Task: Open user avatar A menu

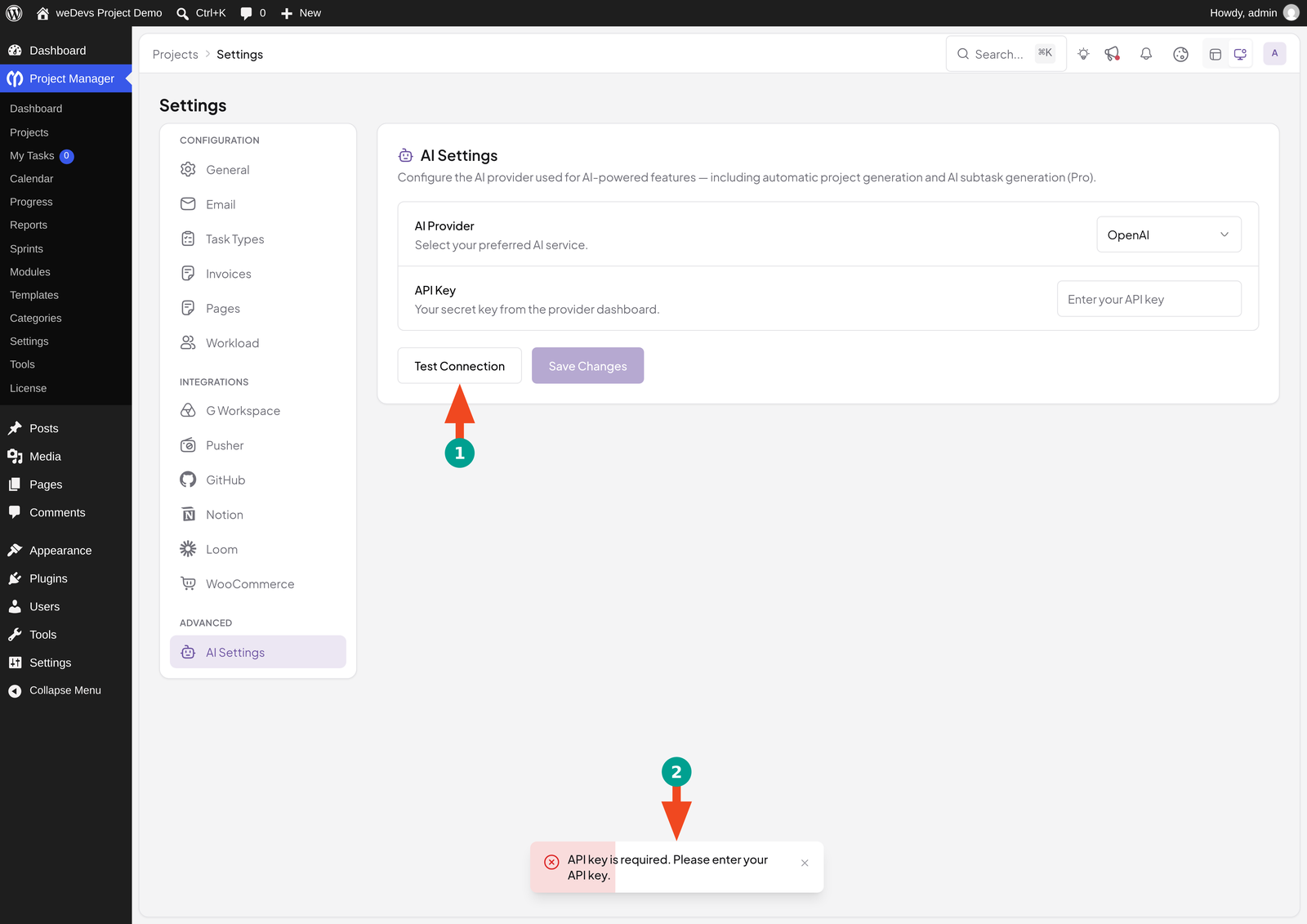Action: pos(1274,54)
